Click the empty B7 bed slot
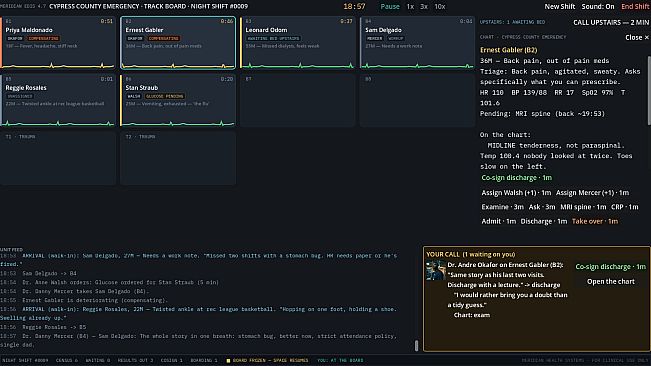The image size is (651, 366). pyautogui.click(x=298, y=100)
